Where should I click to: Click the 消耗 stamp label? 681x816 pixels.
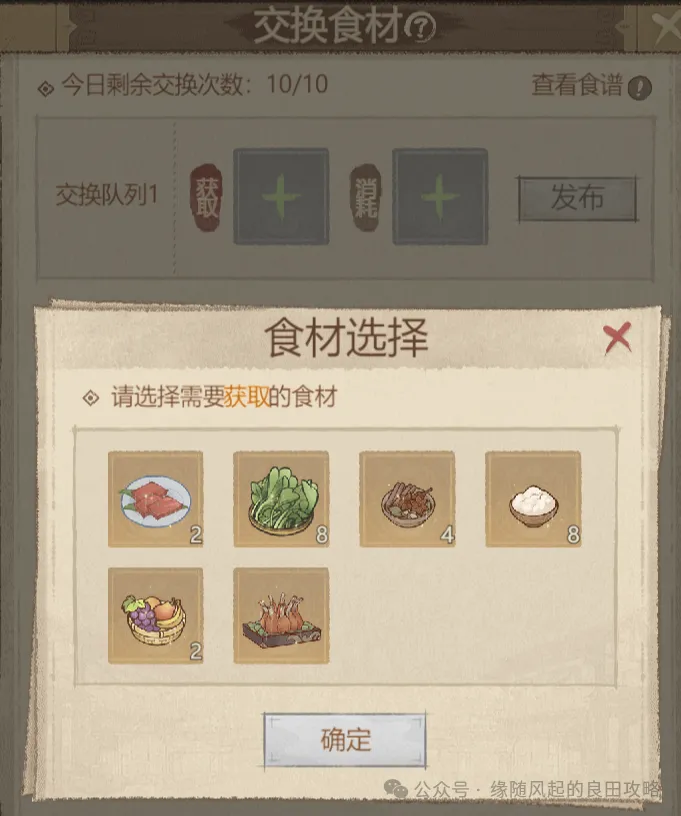click(x=366, y=198)
